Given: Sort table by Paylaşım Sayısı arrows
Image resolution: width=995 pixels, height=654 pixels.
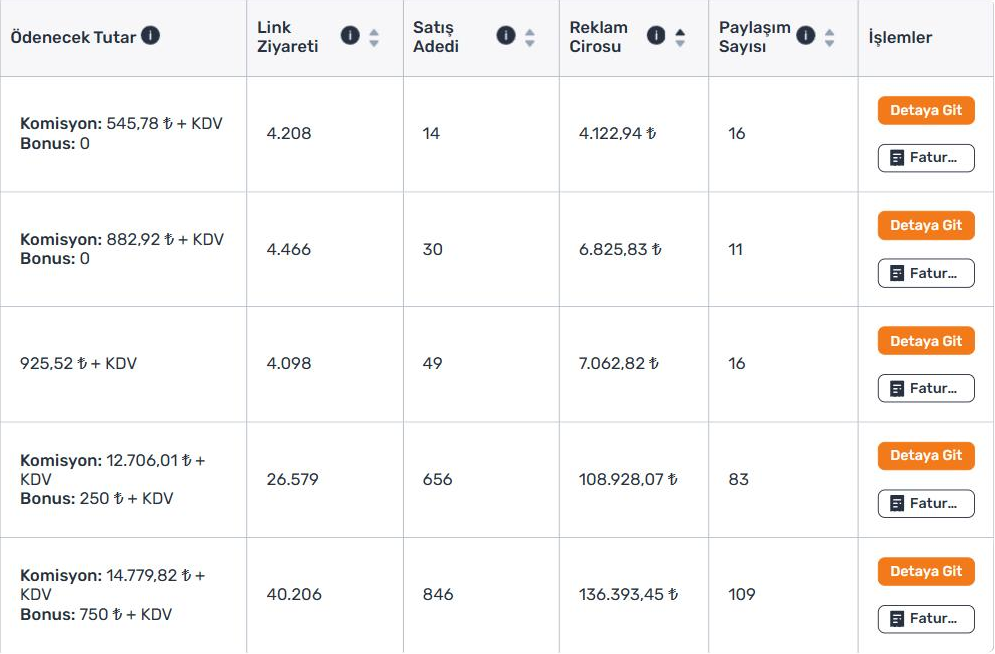Looking at the screenshot, I should 829,37.
